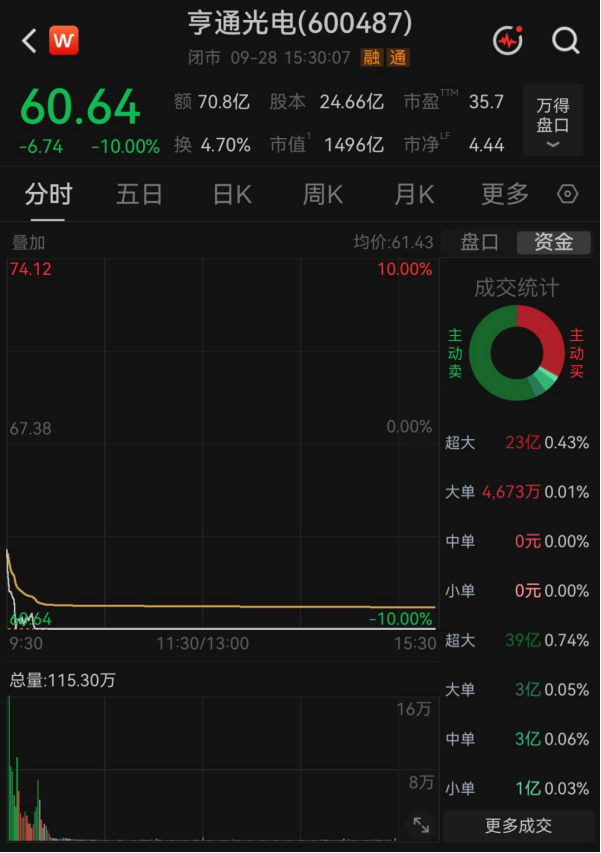Switch to the 五日 tab
Image resolution: width=601 pixels, height=853 pixels.
[x=139, y=194]
